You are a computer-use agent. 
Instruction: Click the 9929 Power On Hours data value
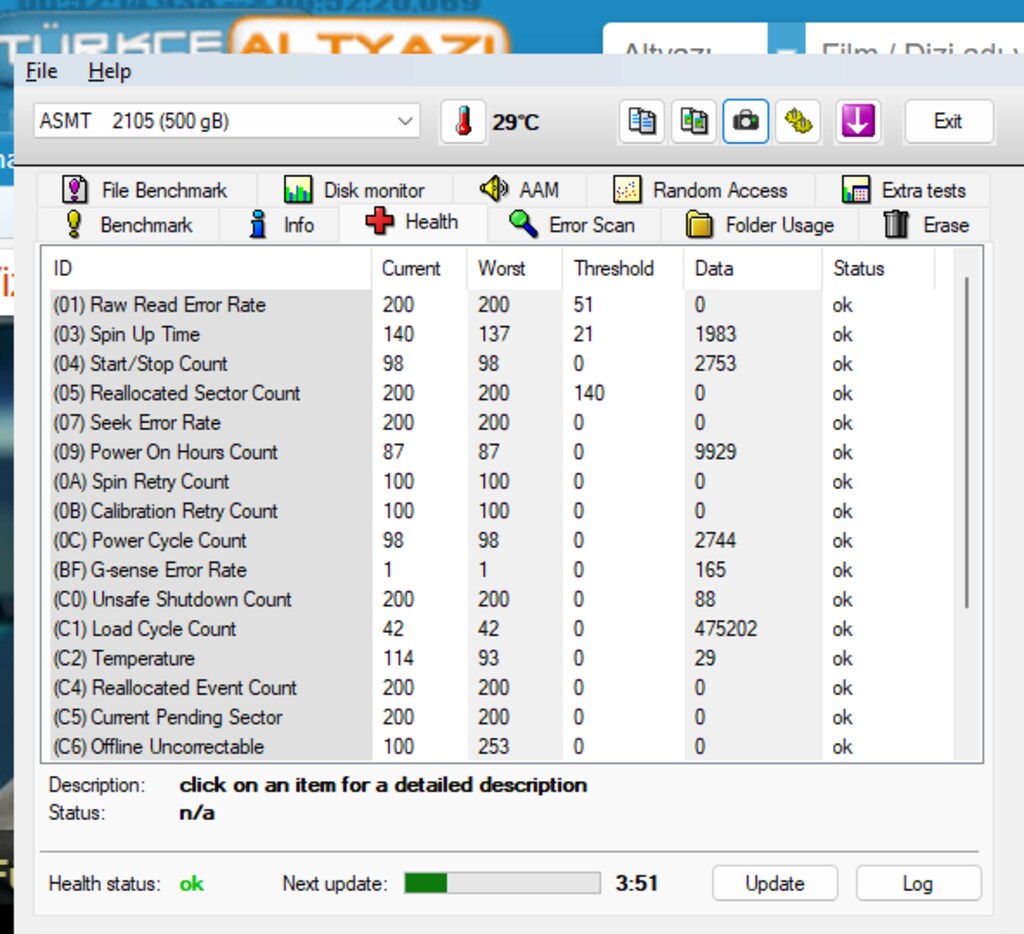715,452
